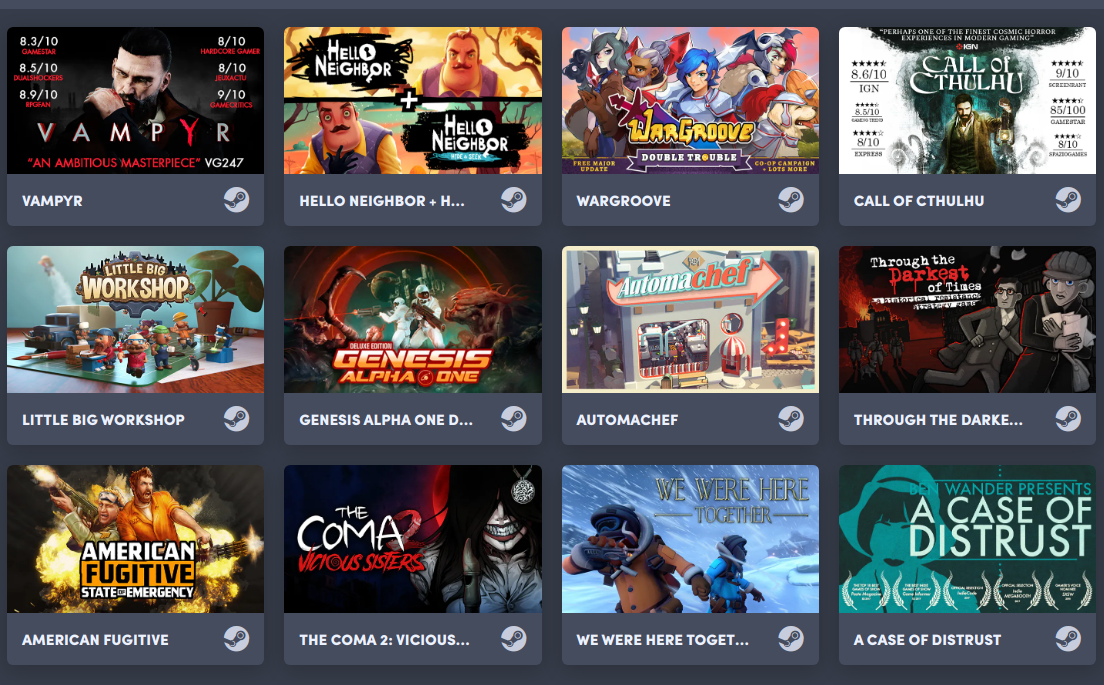Screen dimensions: 1104x685
Task: Click the Steam icon beside A Case of Distrust
Action: pyautogui.click(x=1068, y=639)
